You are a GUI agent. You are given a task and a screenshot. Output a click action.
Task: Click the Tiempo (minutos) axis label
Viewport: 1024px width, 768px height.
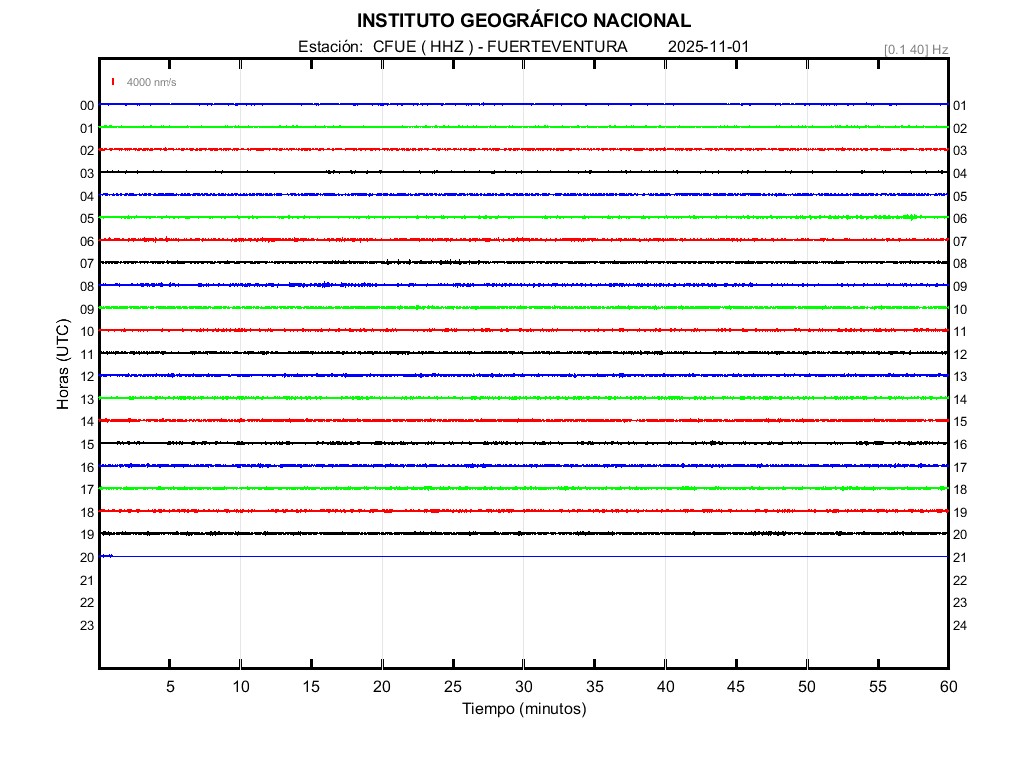coord(523,709)
